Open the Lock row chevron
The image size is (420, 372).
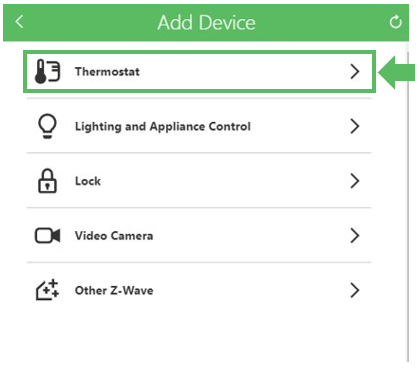(x=355, y=181)
